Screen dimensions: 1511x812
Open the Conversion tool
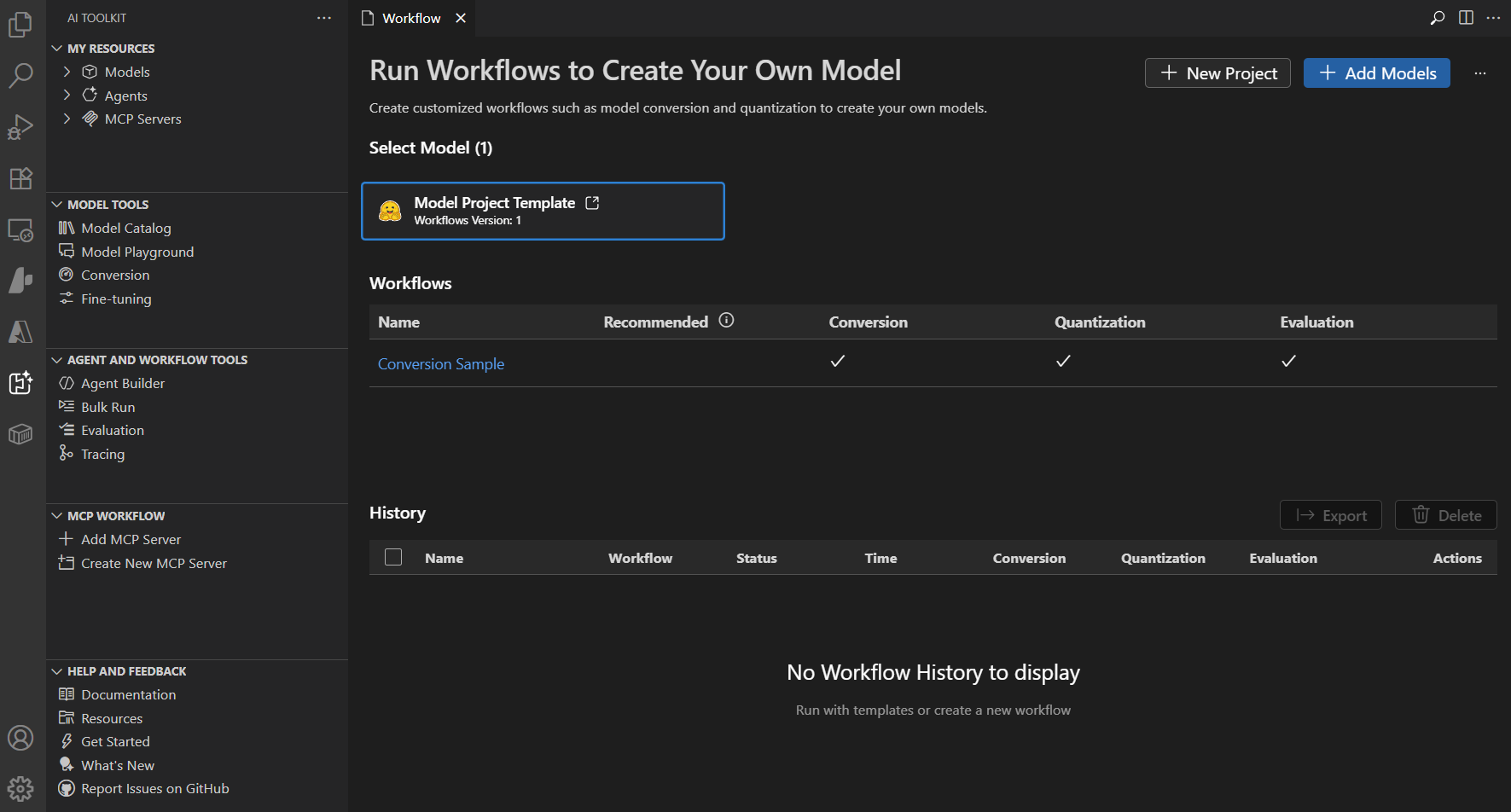(x=114, y=275)
